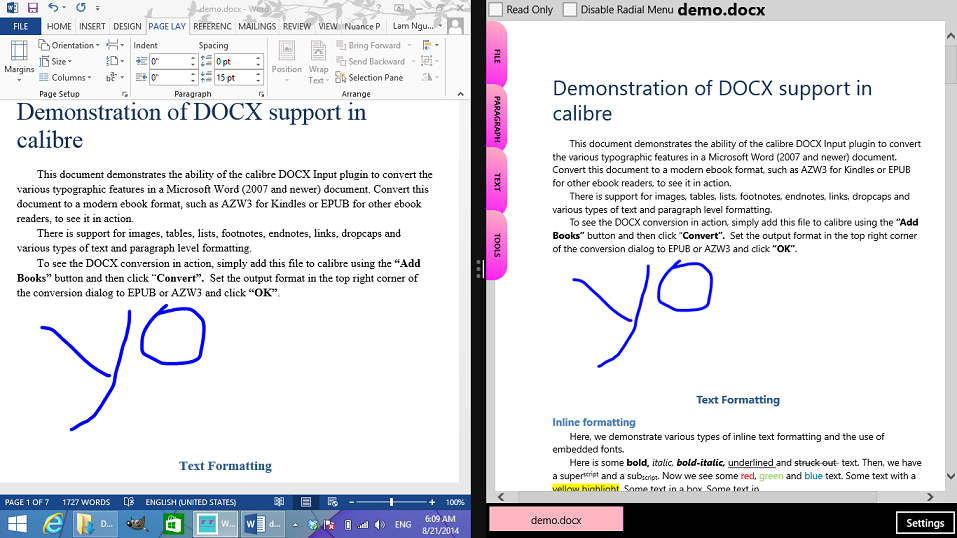Open the pink TOOLS side tab
Viewport: 957px width, 538px height.
coord(497,245)
